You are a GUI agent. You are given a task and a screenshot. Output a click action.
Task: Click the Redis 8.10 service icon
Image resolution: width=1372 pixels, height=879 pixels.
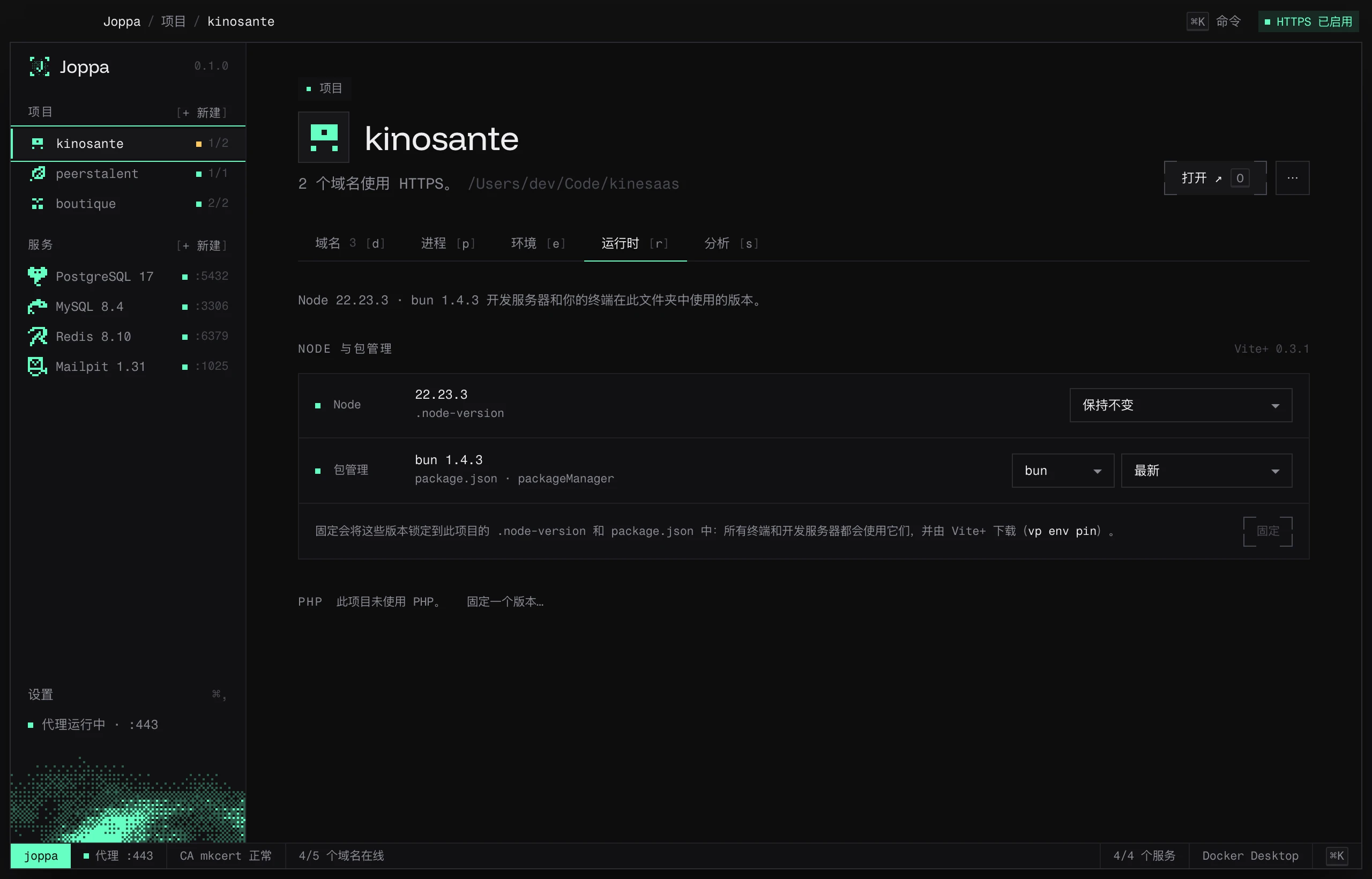(38, 337)
